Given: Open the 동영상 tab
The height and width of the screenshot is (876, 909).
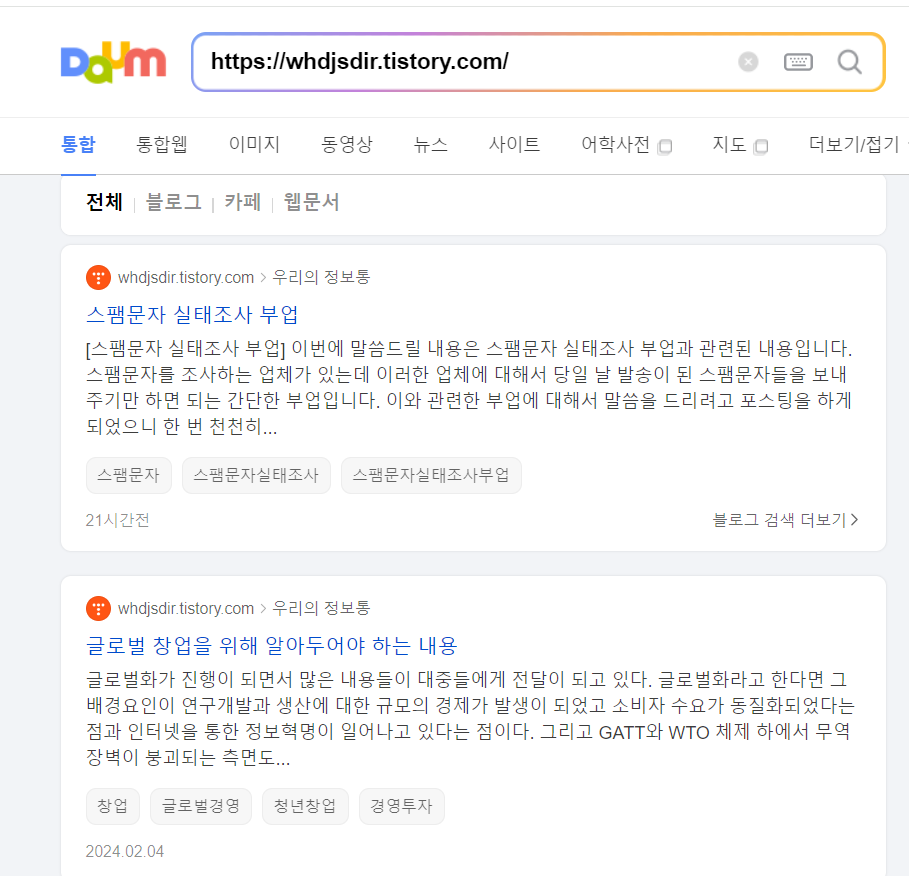Looking at the screenshot, I should coord(347,144).
